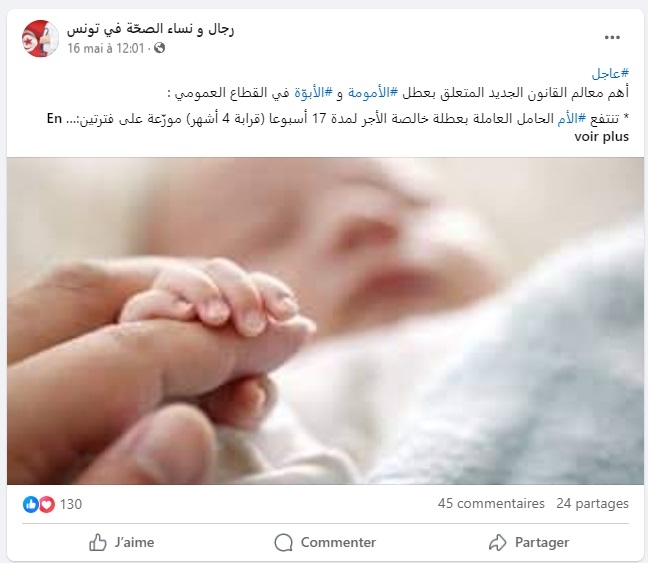Open the hashtag #عاجل

[610, 74]
